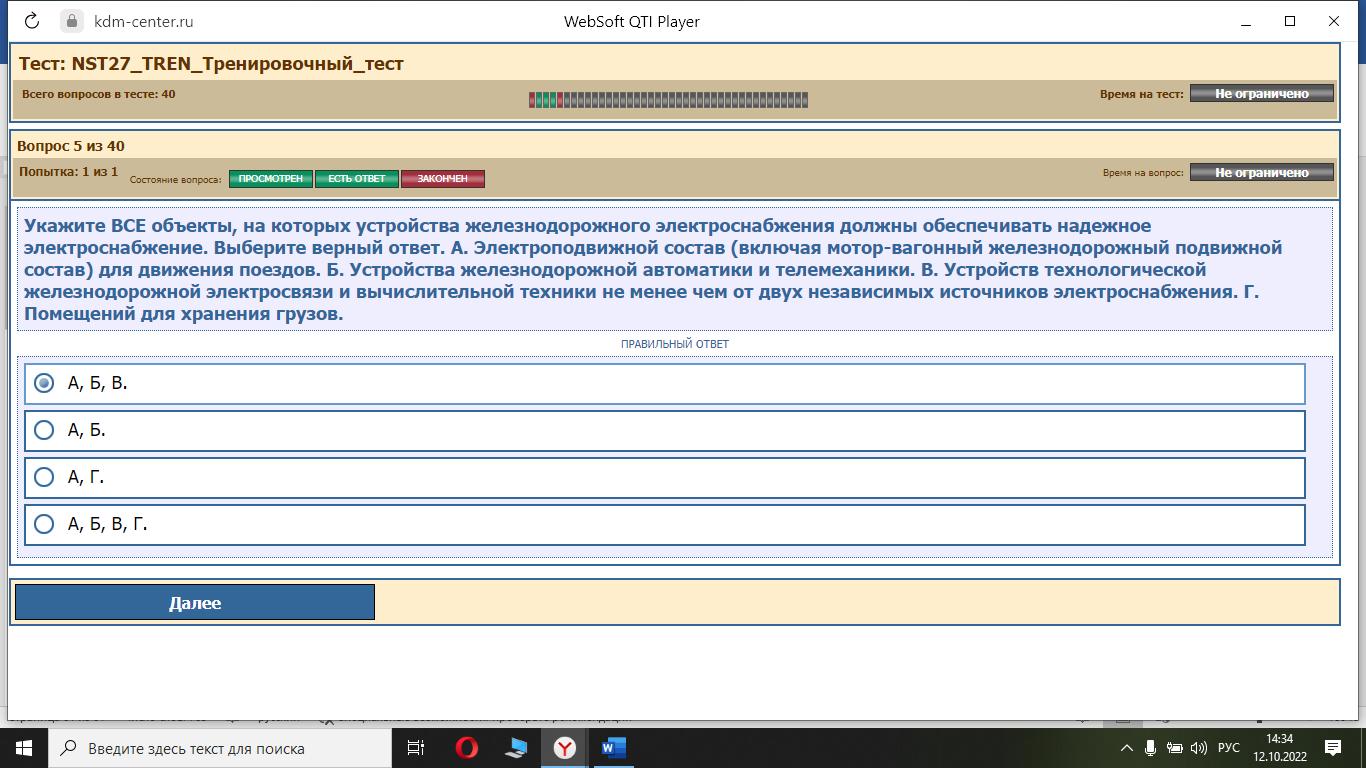Viewport: 1366px width, 768px height.
Task: Click the test title NST27_TREN_Тренировочный_тест
Action: 211,64
